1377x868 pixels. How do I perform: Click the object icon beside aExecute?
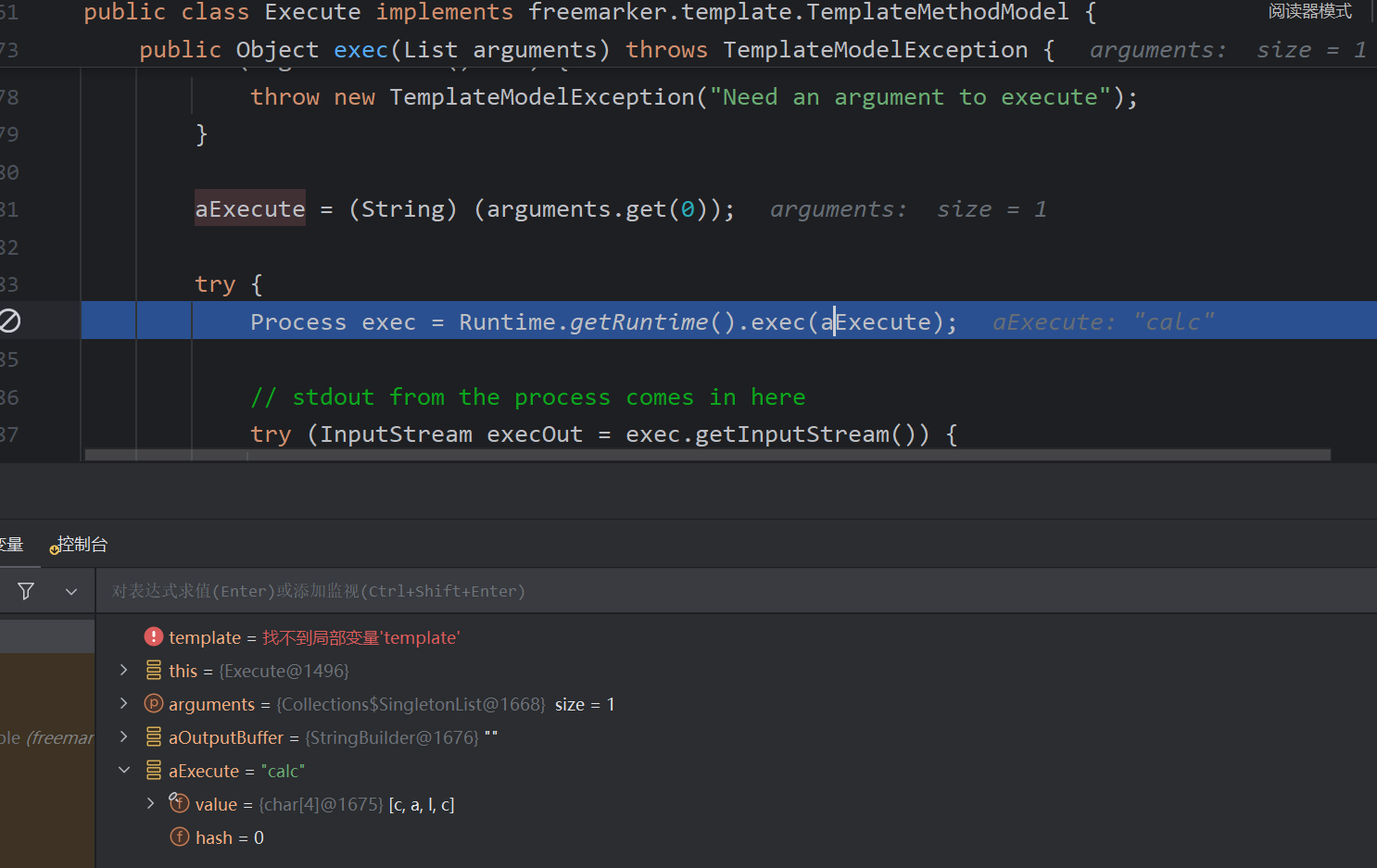pos(154,771)
